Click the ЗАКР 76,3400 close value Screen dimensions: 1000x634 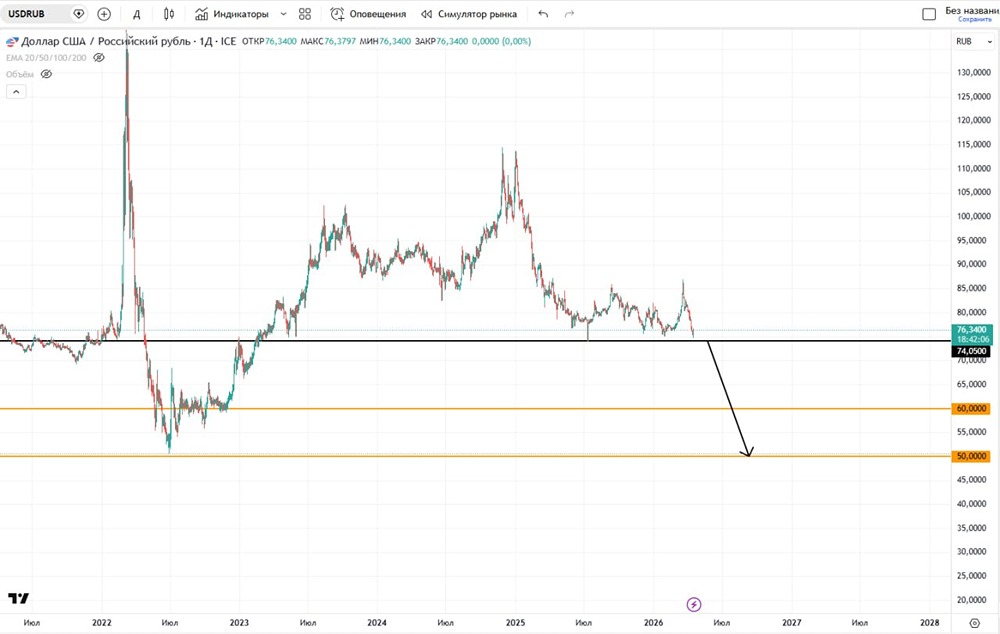(x=441, y=41)
